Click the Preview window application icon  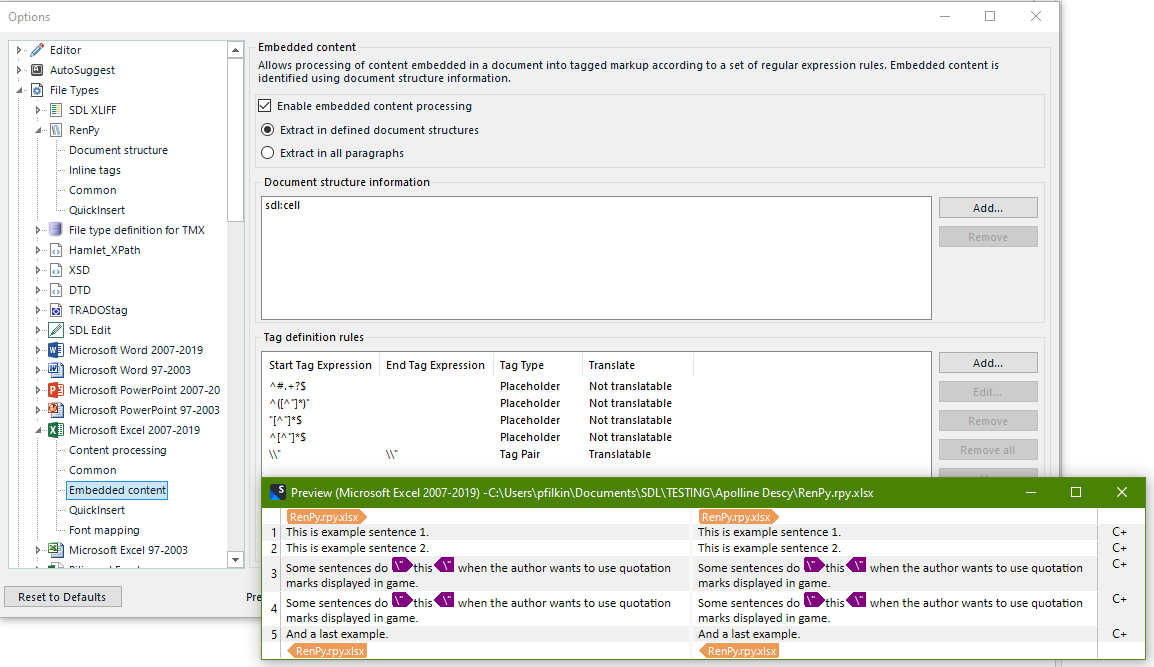277,493
